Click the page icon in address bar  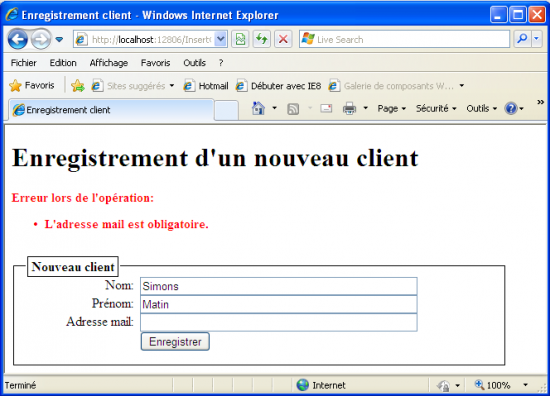point(81,39)
